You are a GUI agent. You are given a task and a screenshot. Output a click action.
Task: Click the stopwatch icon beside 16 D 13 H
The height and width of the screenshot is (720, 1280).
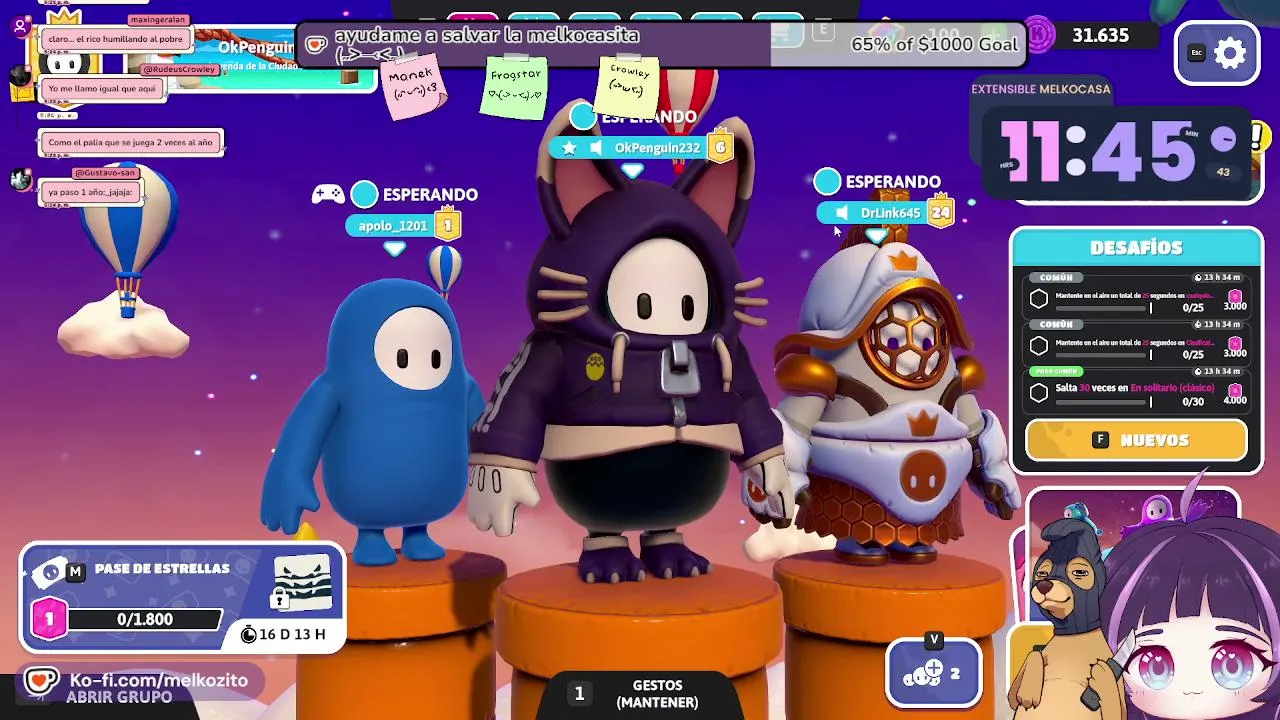pos(249,634)
